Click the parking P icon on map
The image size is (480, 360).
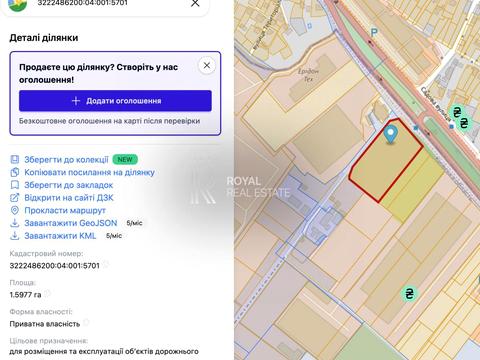coord(374,33)
